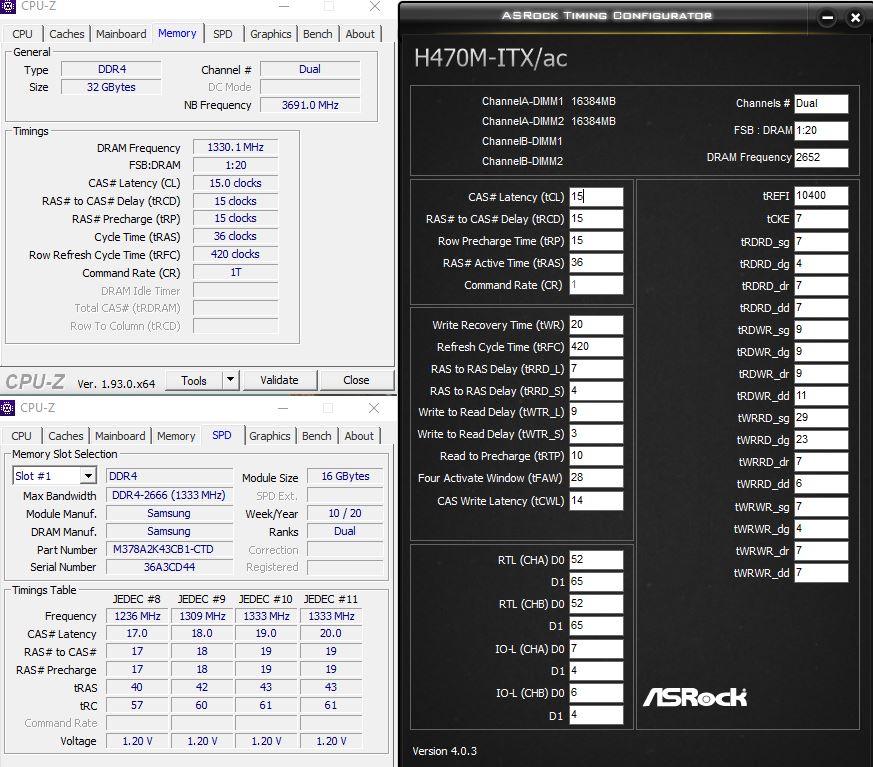
Task: Click the Size value 32 GBytes
Action: [111, 87]
